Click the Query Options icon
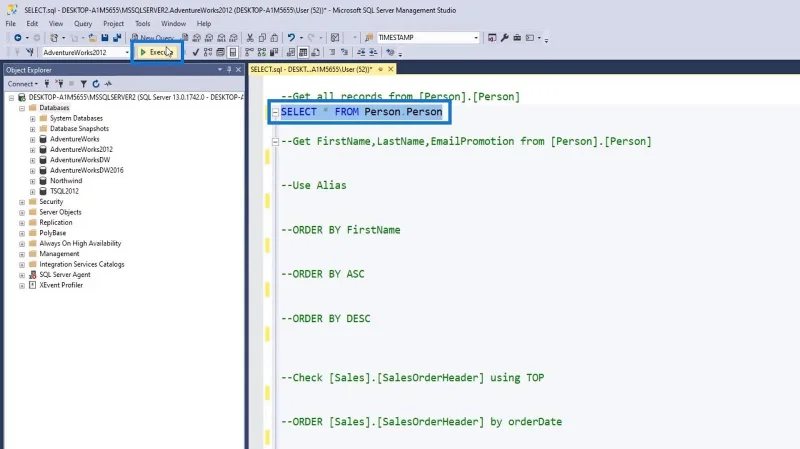Screen dimensions: 800x449 pos(220,52)
